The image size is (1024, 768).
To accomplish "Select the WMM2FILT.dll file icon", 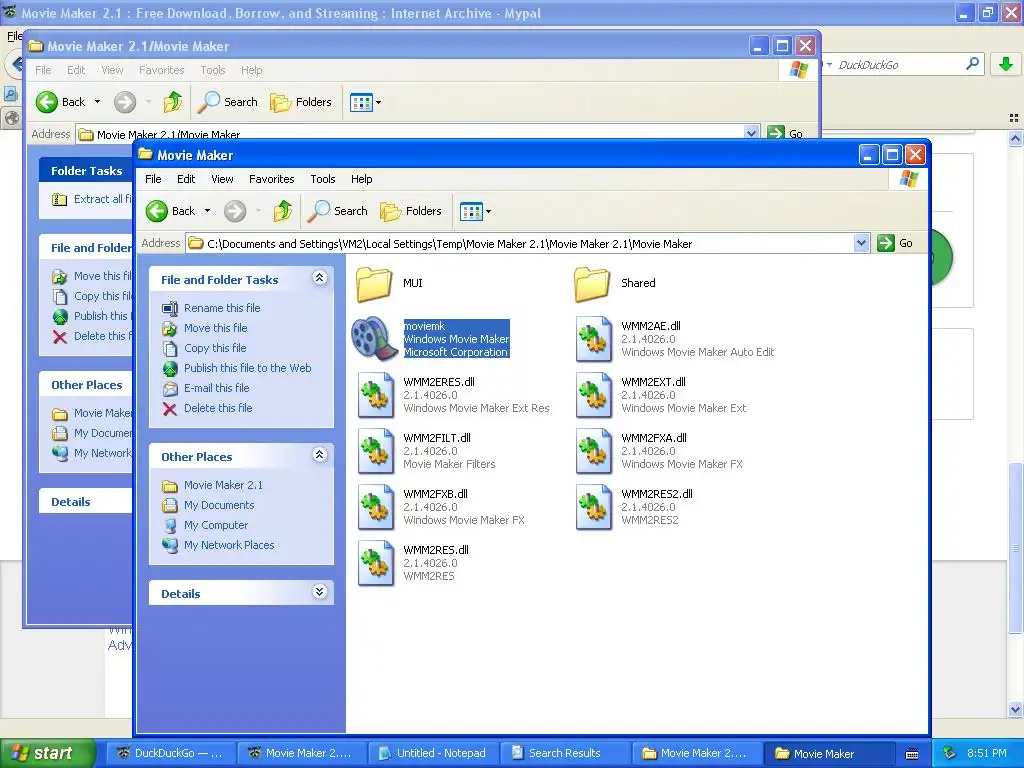I will 376,451.
